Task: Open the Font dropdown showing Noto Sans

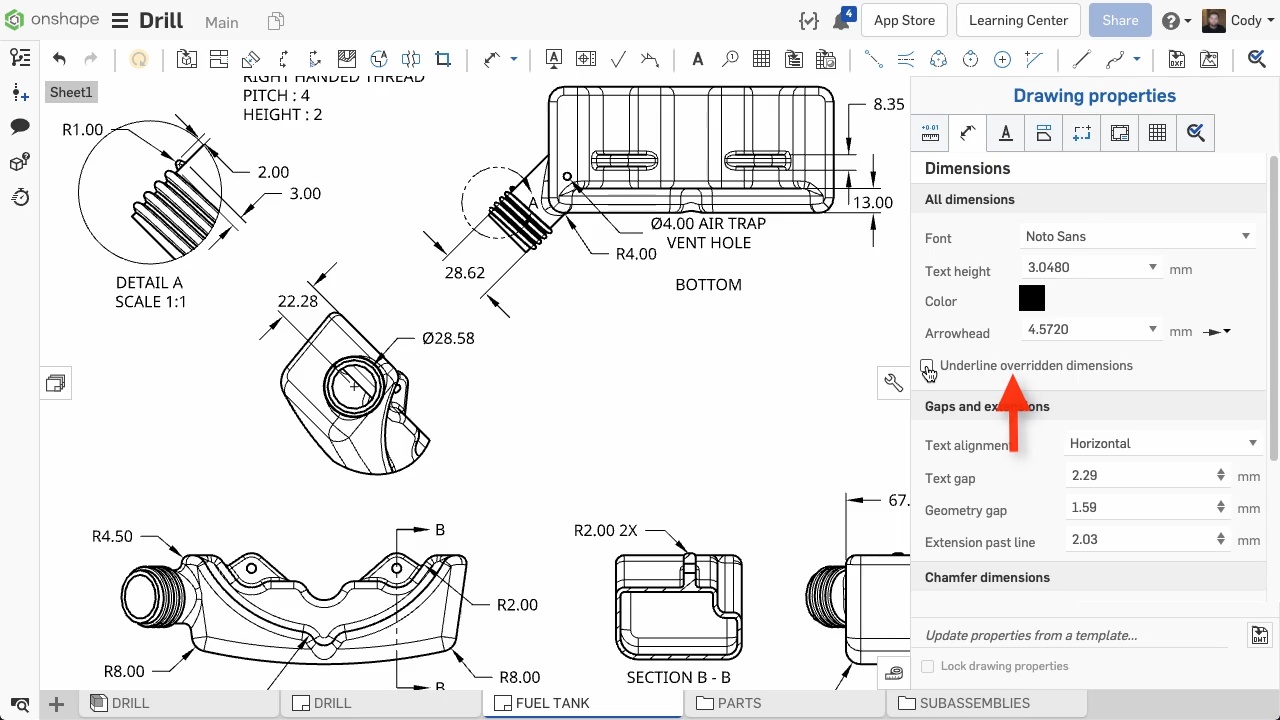Action: click(x=1138, y=237)
